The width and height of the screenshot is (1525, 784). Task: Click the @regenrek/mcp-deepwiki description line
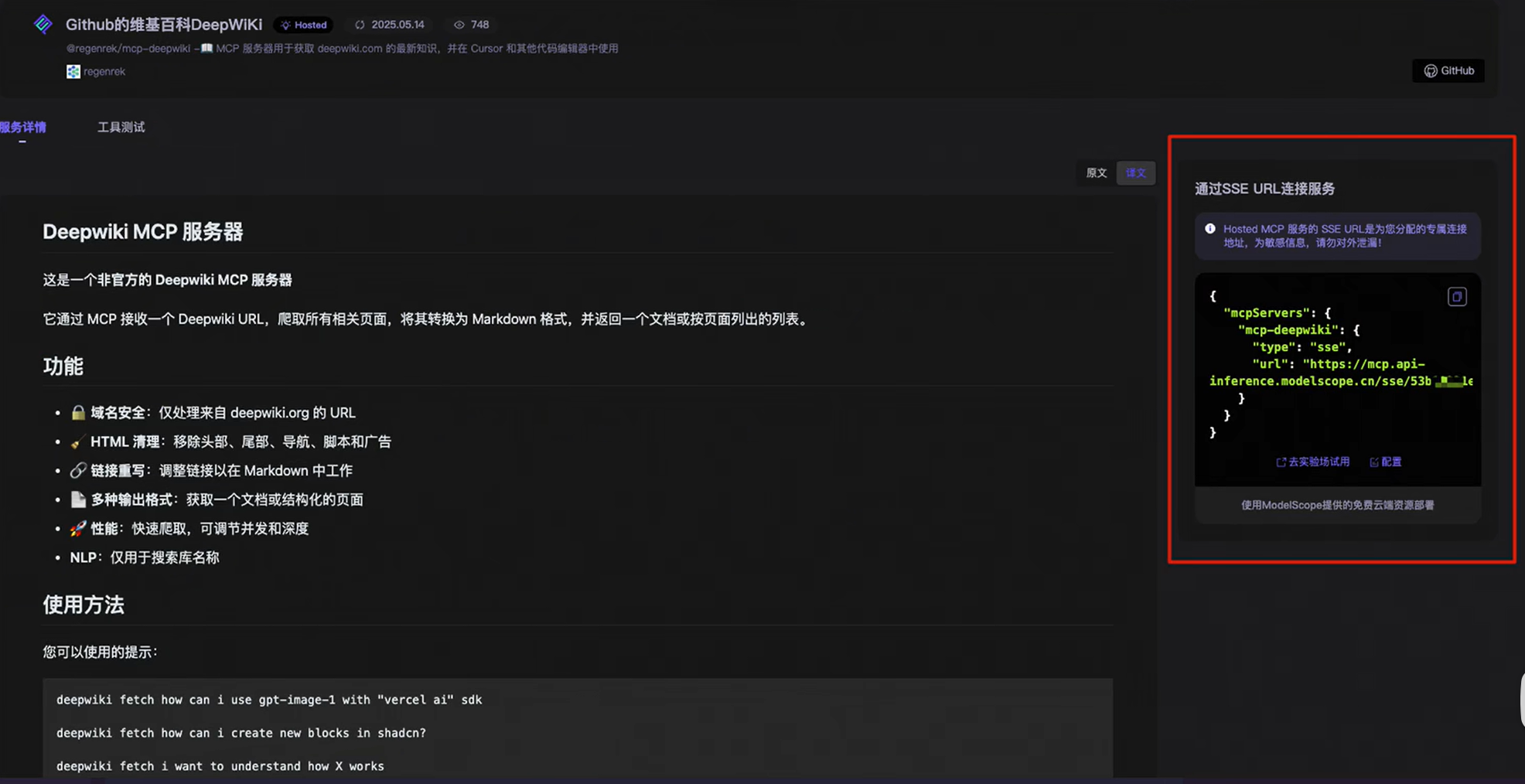[343, 48]
